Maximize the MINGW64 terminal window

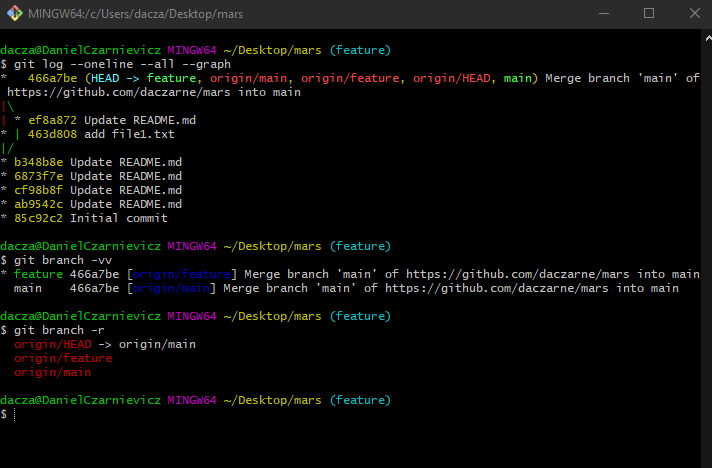pyautogui.click(x=648, y=14)
